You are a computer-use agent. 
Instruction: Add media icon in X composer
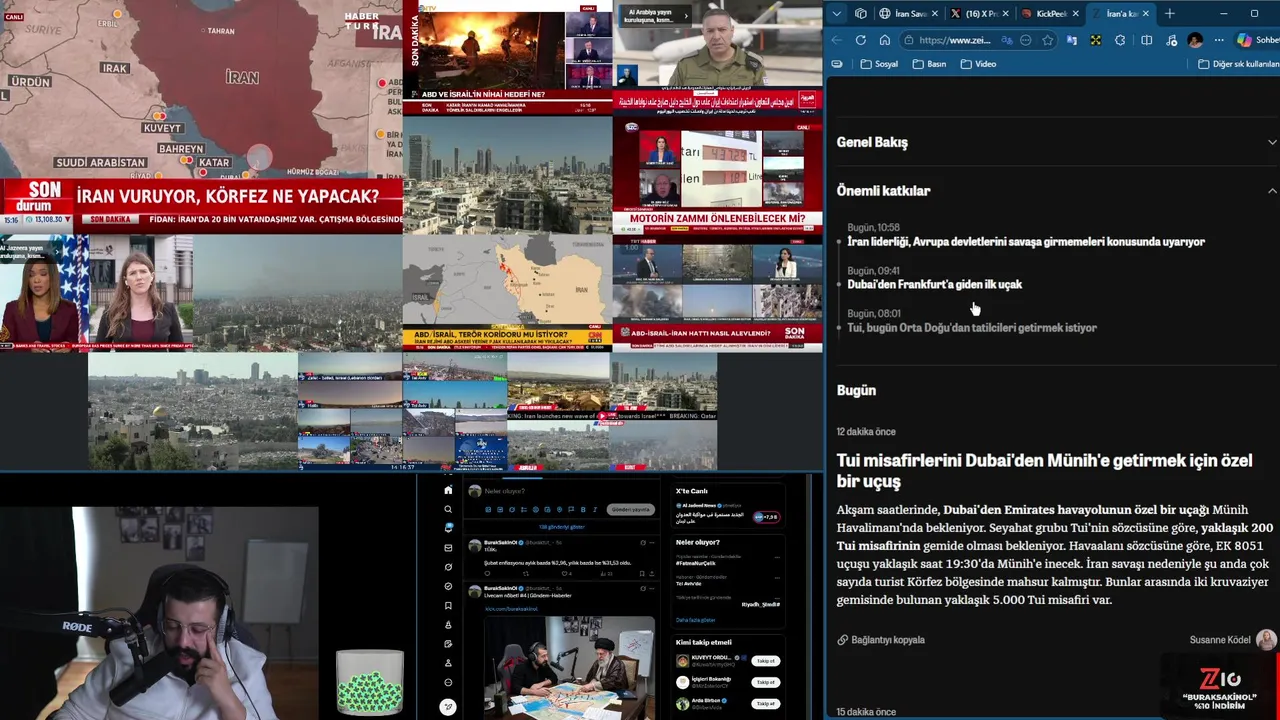click(488, 510)
